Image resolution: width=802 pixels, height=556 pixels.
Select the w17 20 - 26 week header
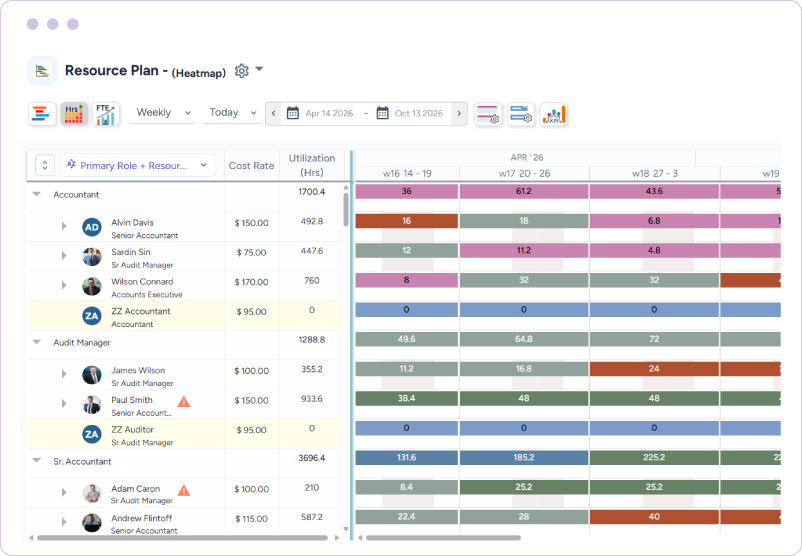(x=524, y=173)
